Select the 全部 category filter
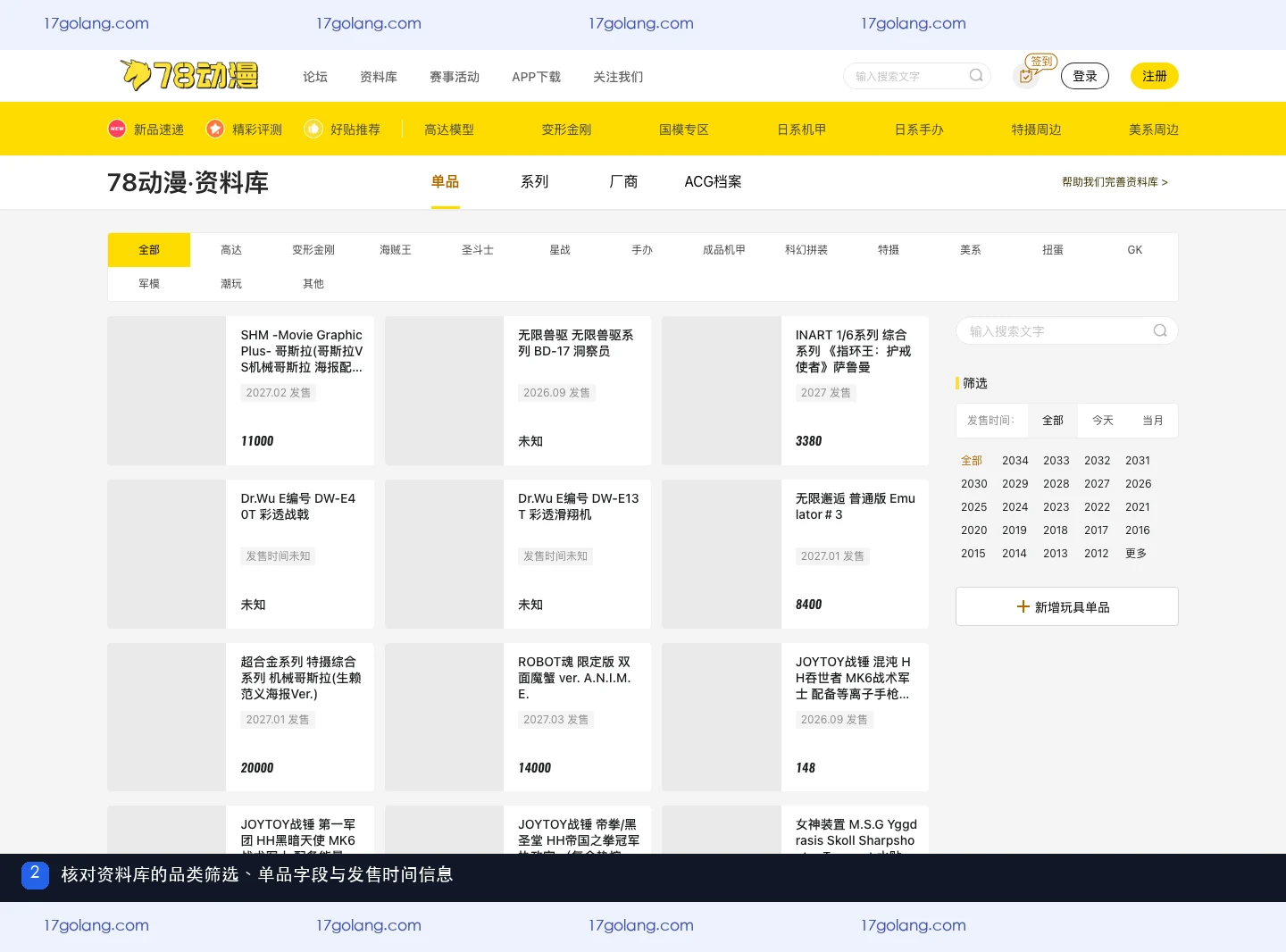This screenshot has width=1286, height=952. point(149,250)
